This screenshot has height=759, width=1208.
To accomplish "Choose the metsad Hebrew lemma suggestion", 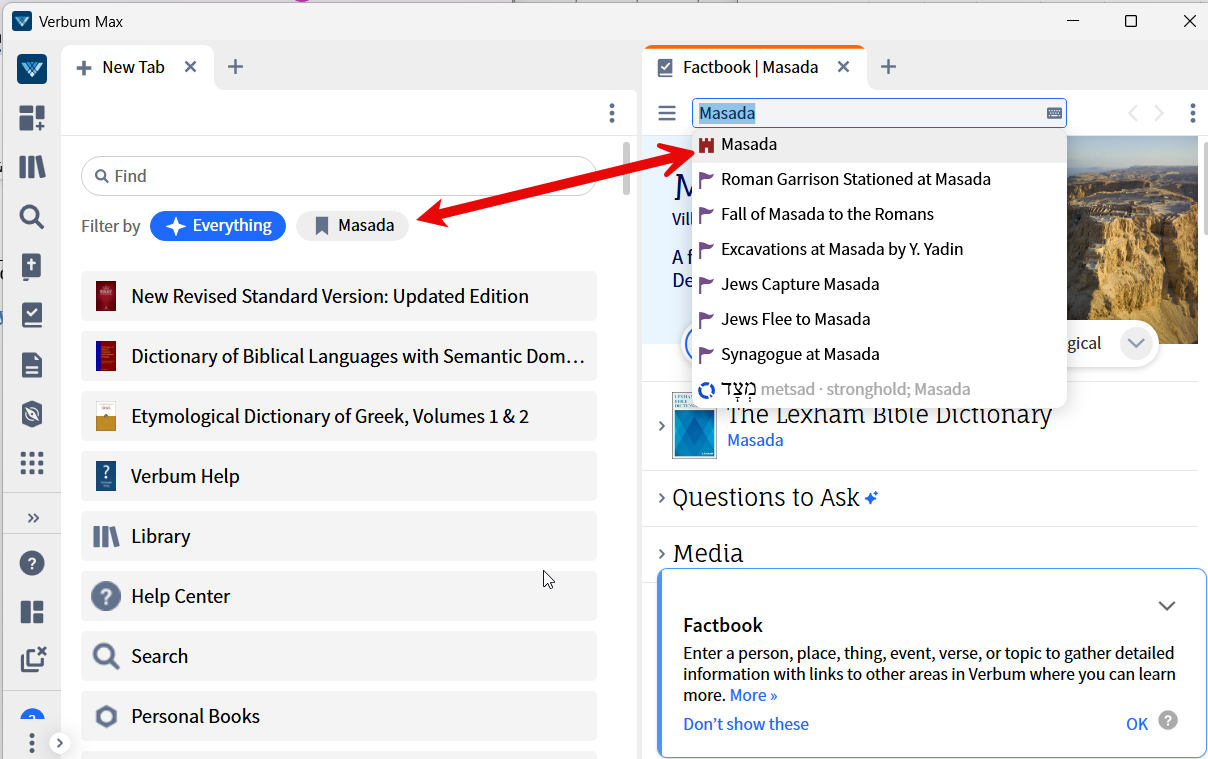I will click(x=879, y=389).
